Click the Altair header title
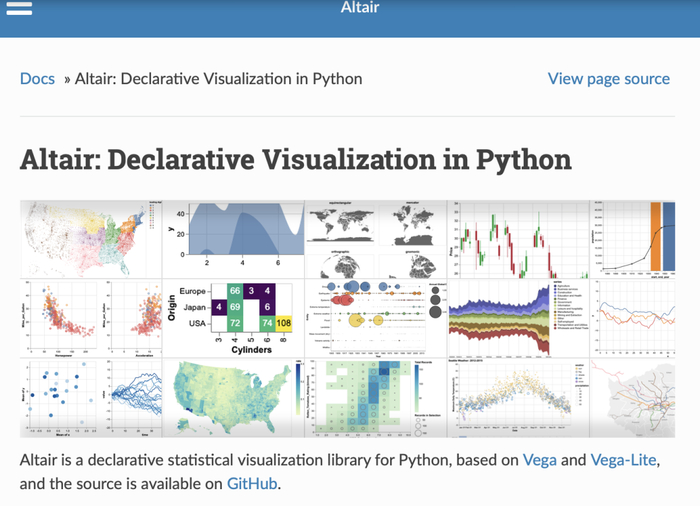The width and height of the screenshot is (700, 506). pos(360,7)
